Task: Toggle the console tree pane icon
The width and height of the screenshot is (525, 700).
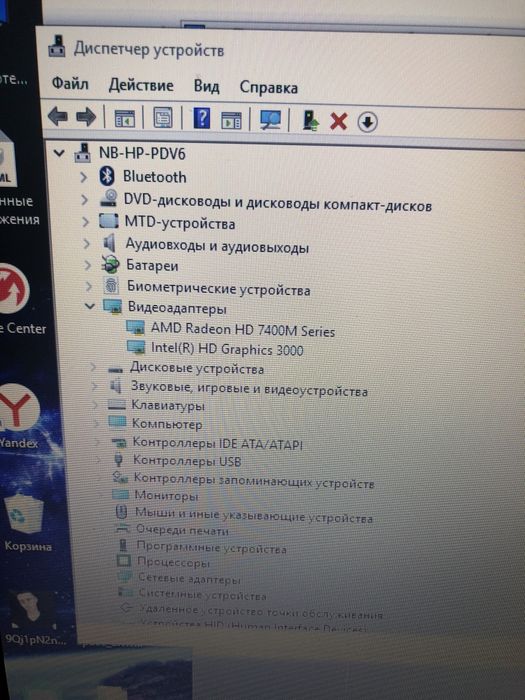Action: click(125, 118)
